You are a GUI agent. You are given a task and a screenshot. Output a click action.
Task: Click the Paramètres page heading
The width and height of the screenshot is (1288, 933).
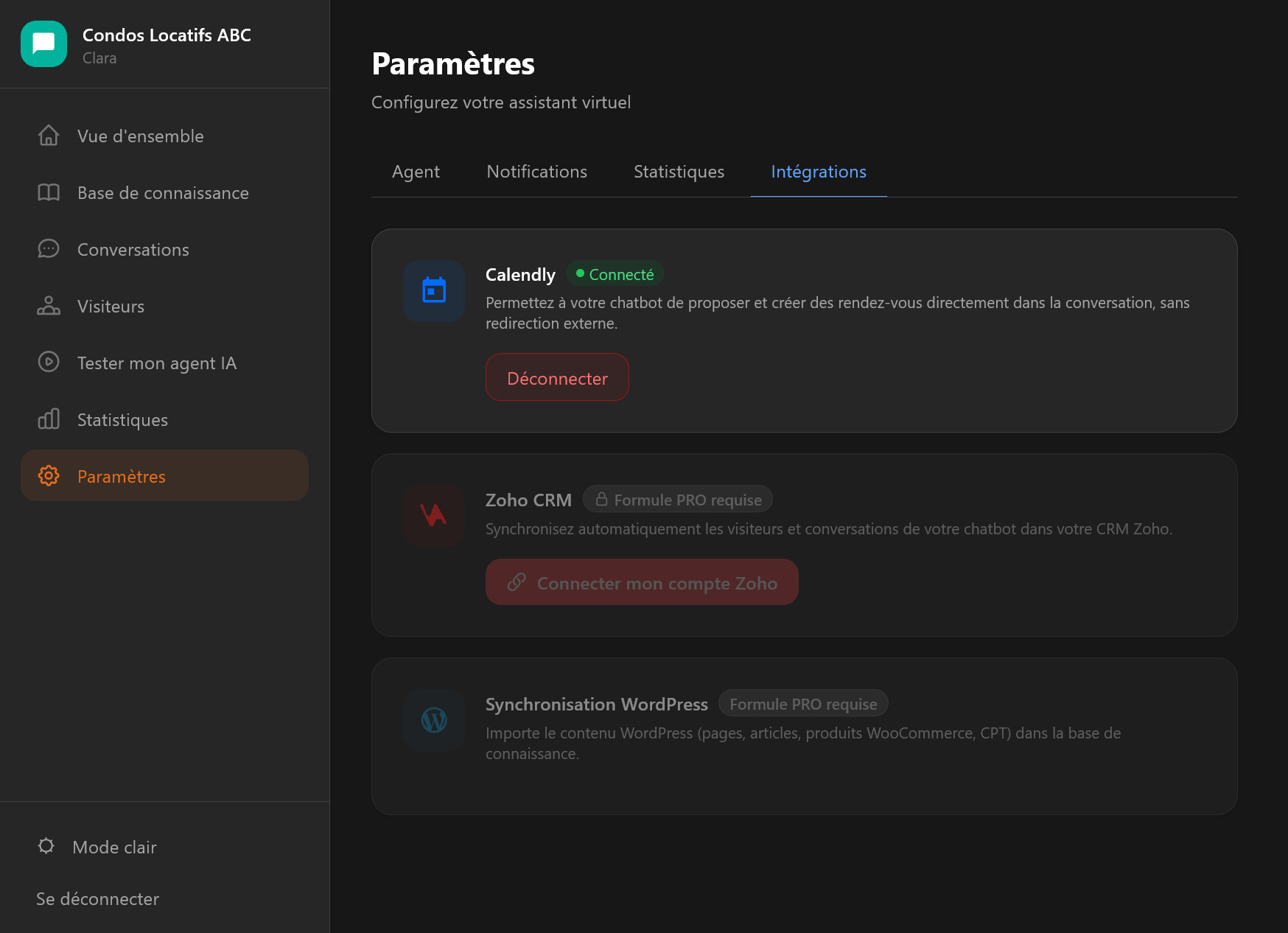tap(453, 63)
